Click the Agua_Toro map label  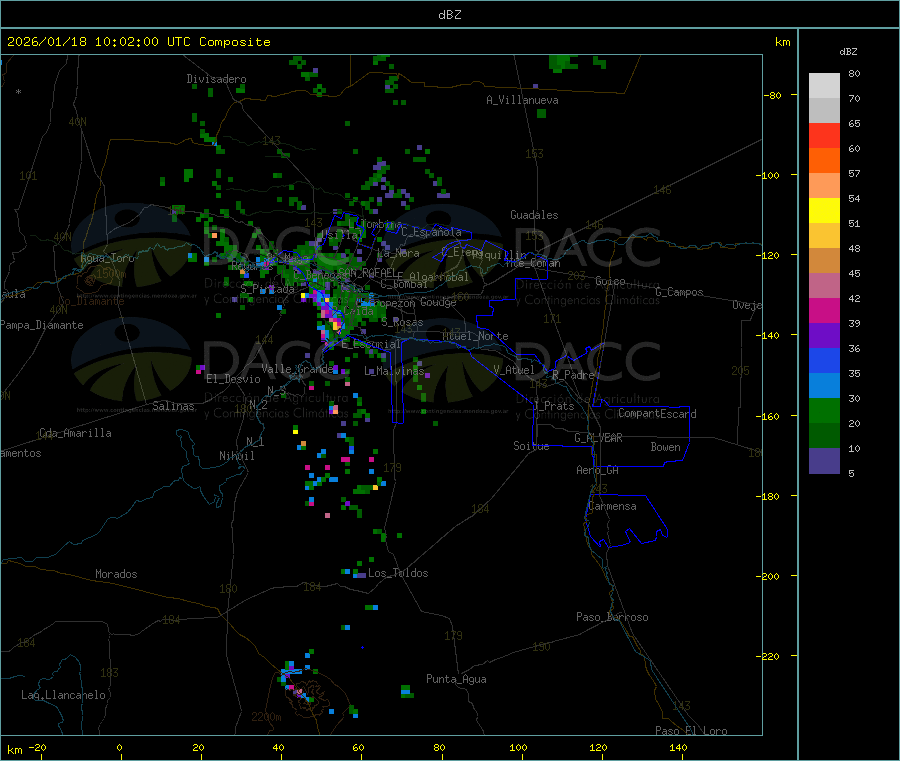click(107, 258)
